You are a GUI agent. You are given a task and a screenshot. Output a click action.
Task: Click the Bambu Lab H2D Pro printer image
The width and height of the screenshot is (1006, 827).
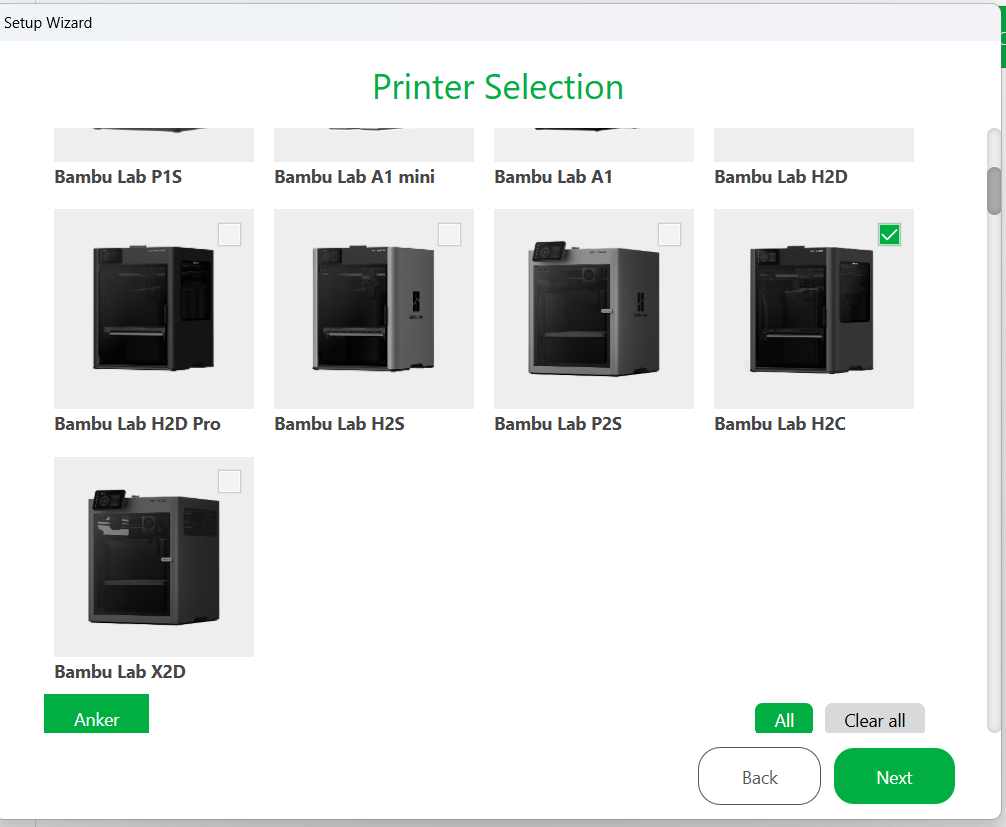tap(154, 309)
